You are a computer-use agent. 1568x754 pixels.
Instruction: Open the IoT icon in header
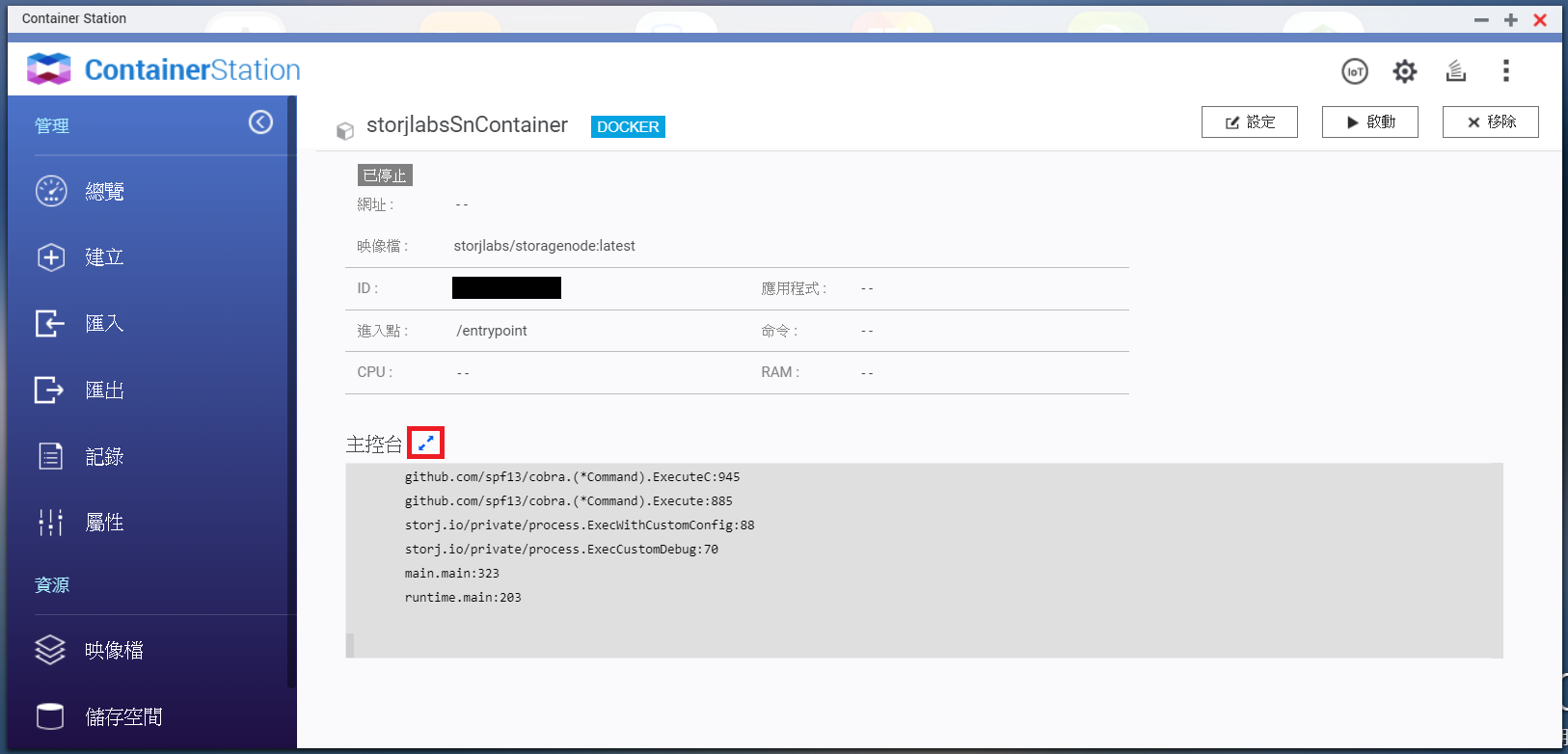point(1355,71)
